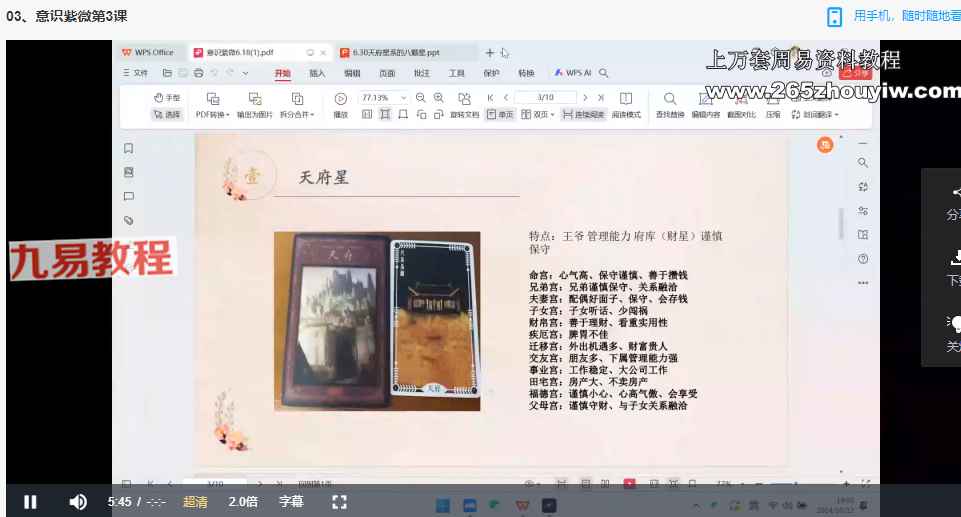Click the 3/10 page number field
Screen dimensions: 961x517
tap(546, 98)
